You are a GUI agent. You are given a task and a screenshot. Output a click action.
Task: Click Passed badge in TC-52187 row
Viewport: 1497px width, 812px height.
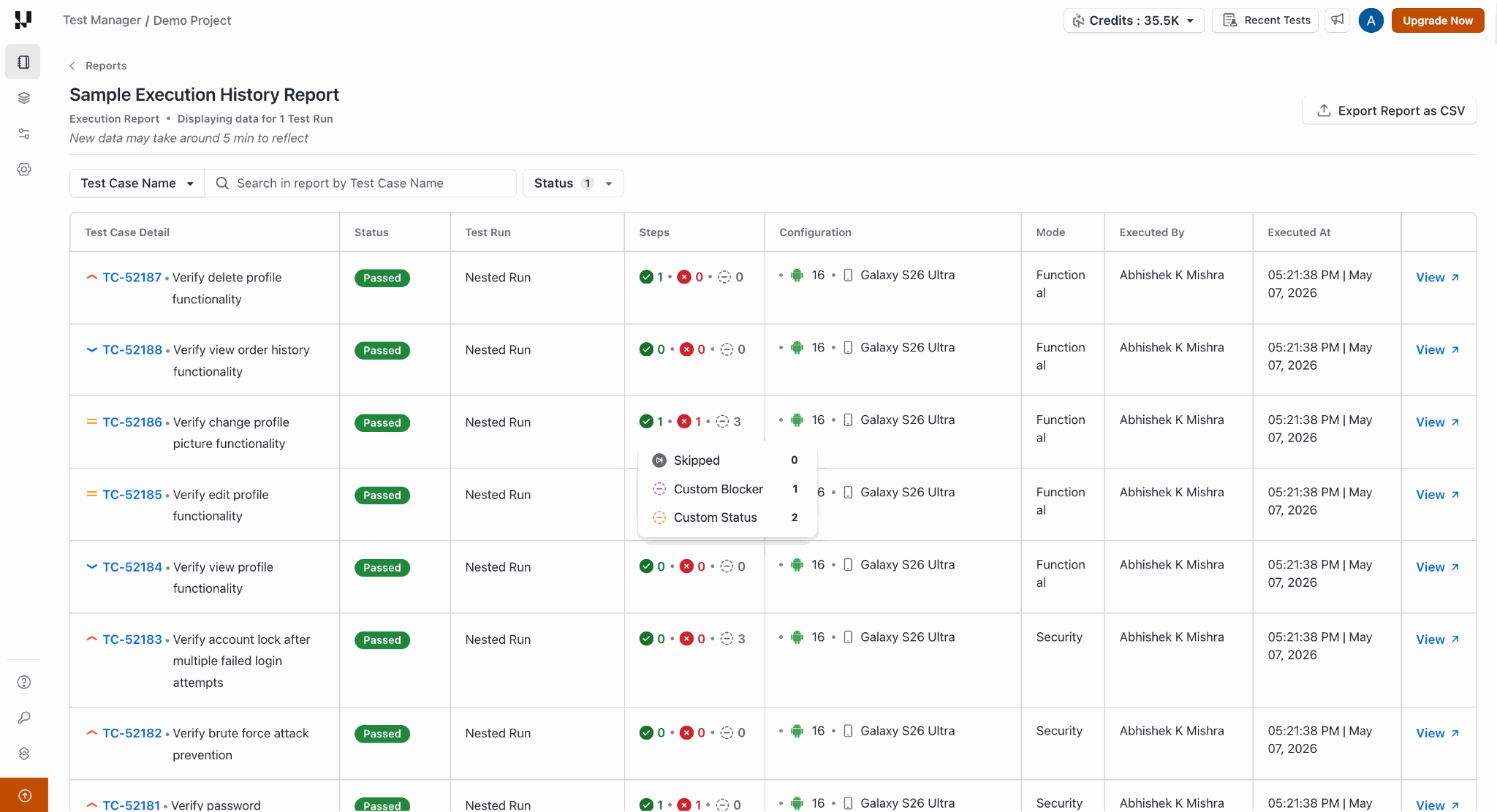click(x=382, y=278)
